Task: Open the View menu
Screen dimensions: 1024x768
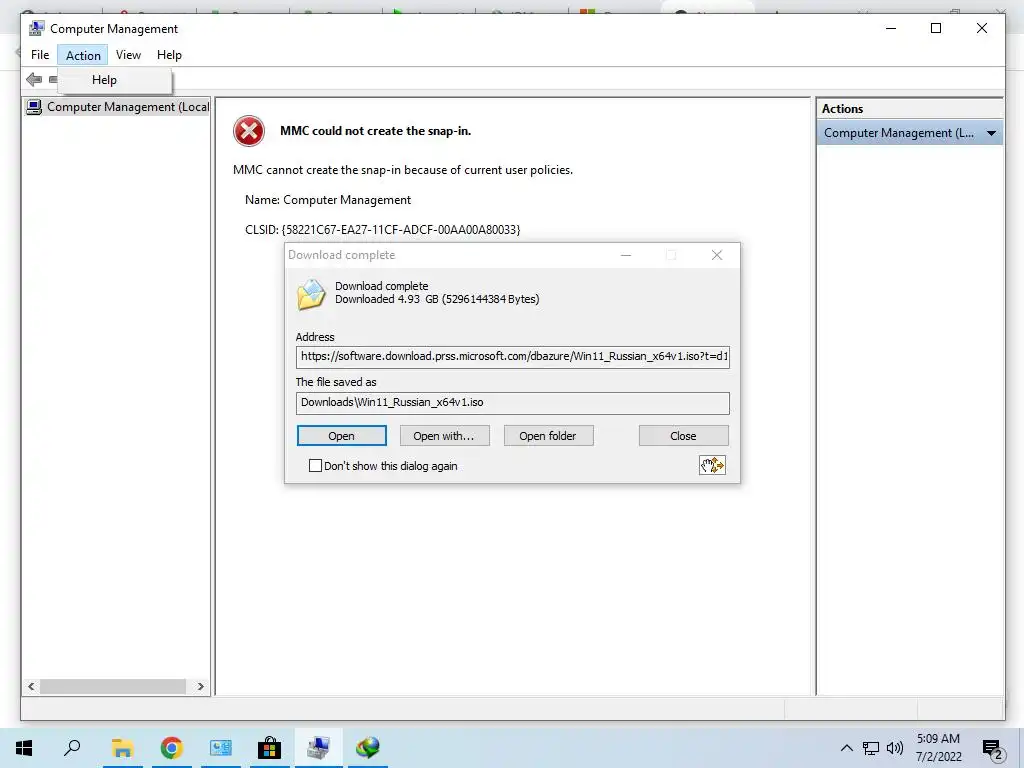Action: (128, 55)
